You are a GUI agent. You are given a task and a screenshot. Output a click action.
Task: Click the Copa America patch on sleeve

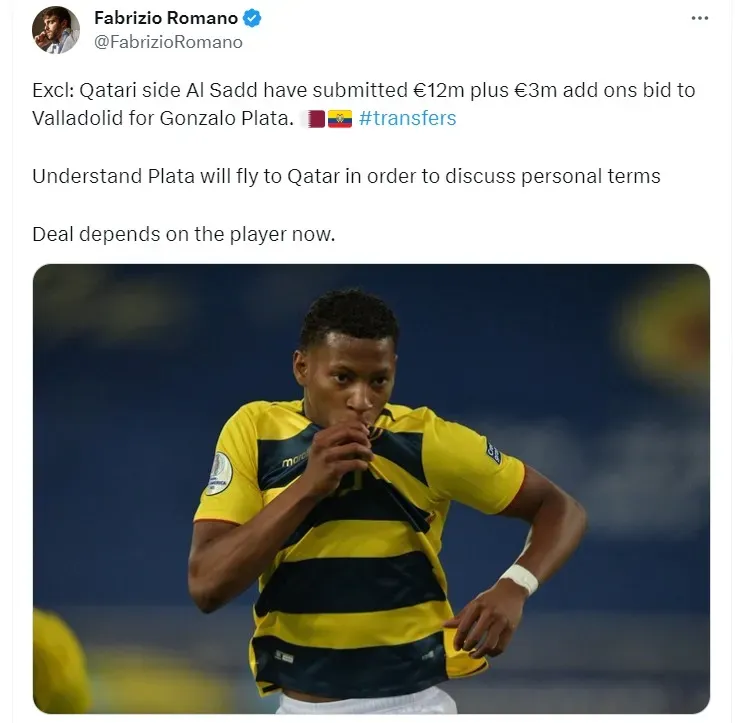tap(219, 473)
